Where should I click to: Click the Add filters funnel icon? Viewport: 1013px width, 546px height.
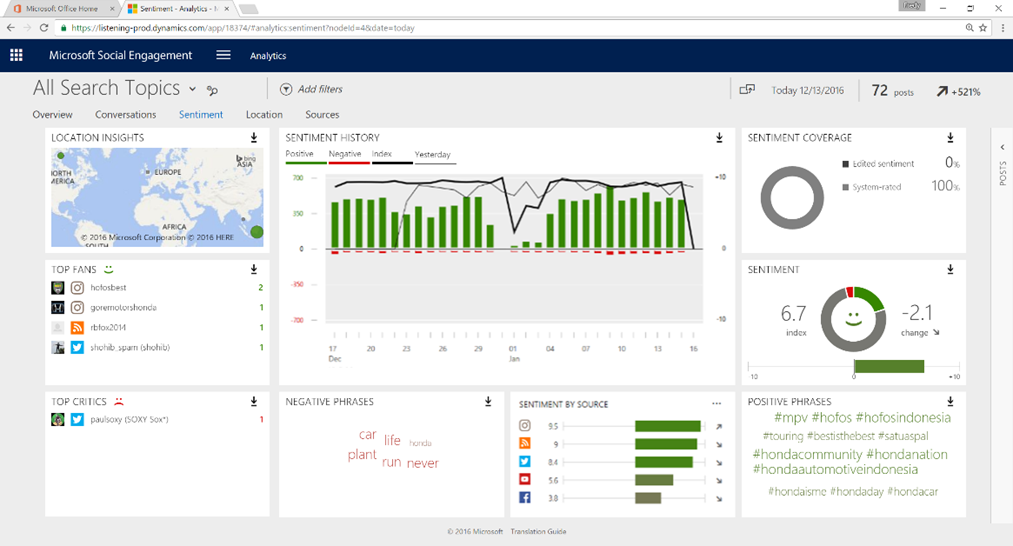(286, 90)
